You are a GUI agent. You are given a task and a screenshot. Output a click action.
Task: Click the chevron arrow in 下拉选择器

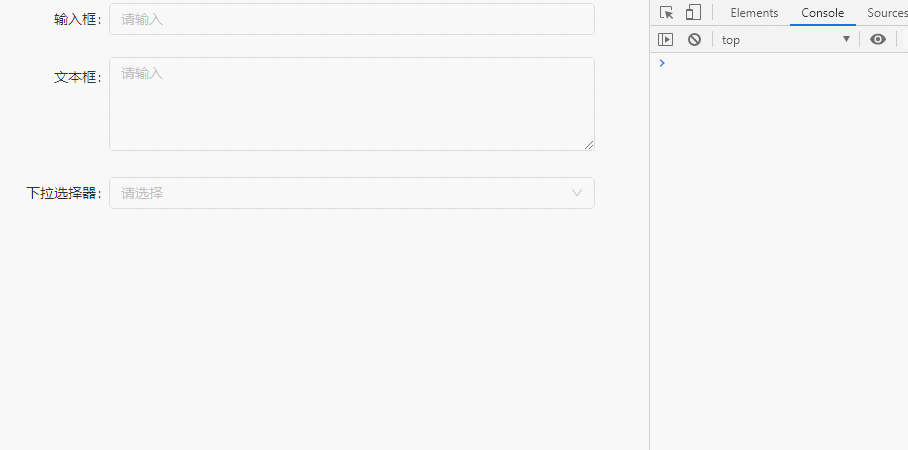coord(577,193)
